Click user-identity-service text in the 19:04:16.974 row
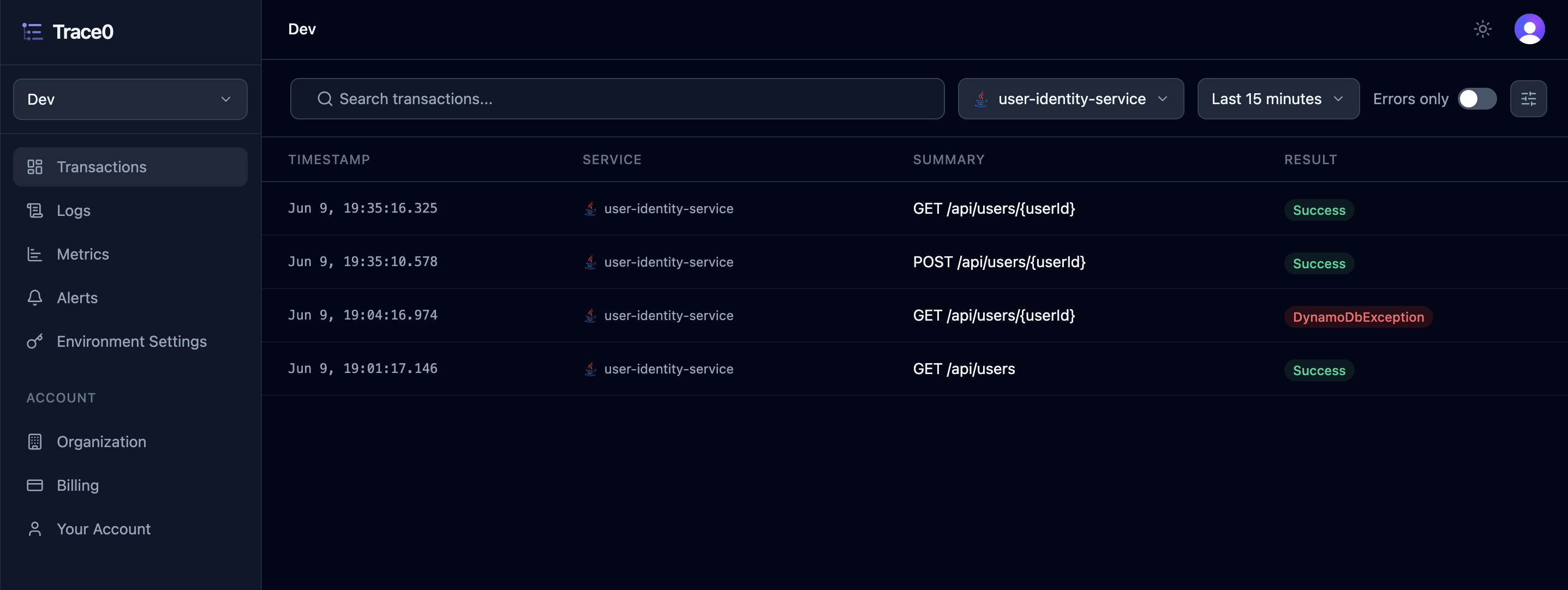Image resolution: width=1568 pixels, height=590 pixels. 668,316
